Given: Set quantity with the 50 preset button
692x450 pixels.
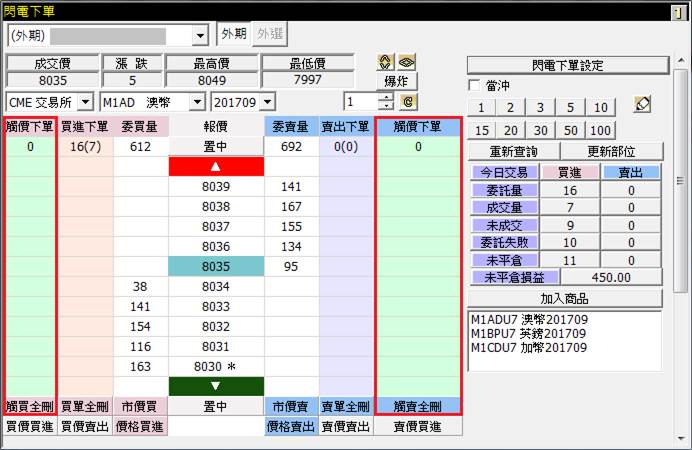Looking at the screenshot, I should (x=571, y=131).
